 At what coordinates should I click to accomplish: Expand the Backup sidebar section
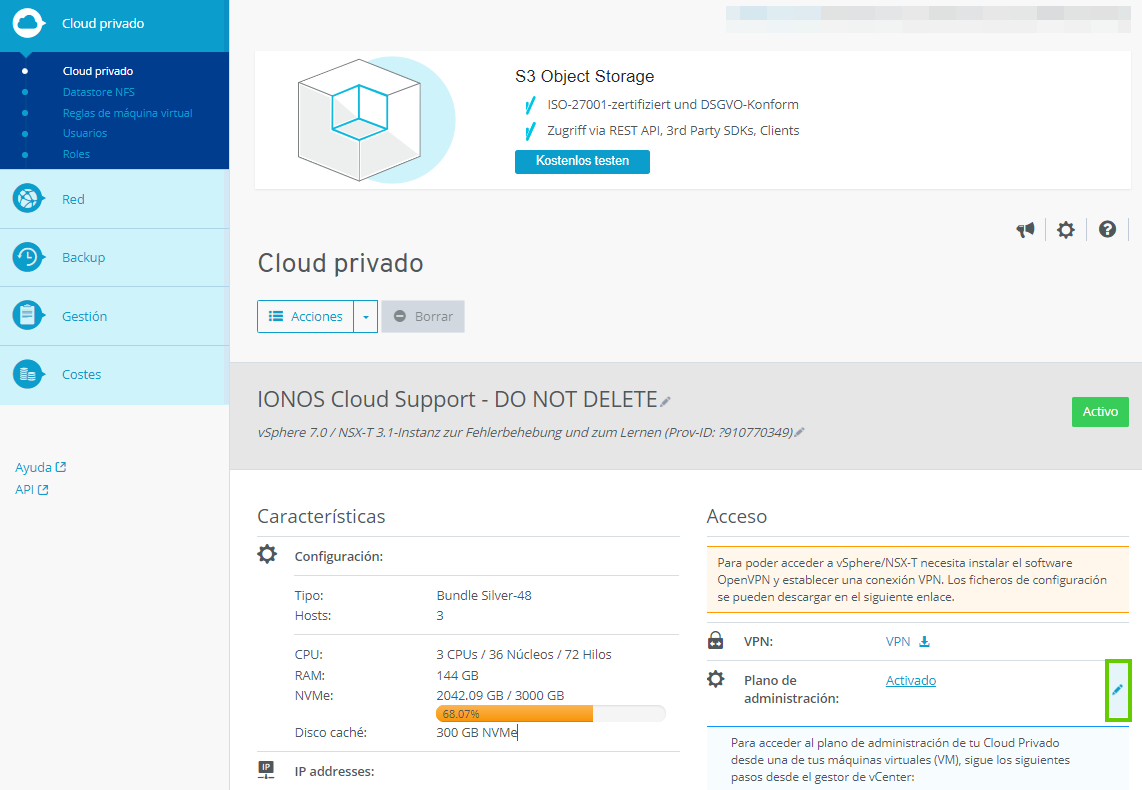pos(114,258)
